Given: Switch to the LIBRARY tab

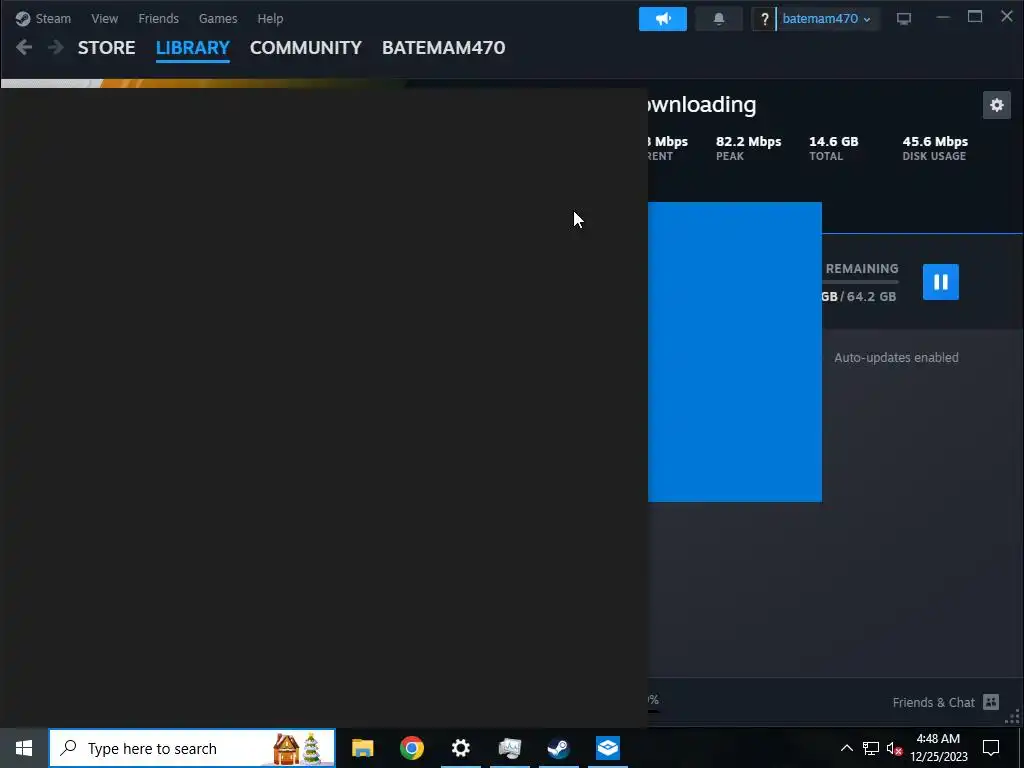Looking at the screenshot, I should (x=193, y=48).
